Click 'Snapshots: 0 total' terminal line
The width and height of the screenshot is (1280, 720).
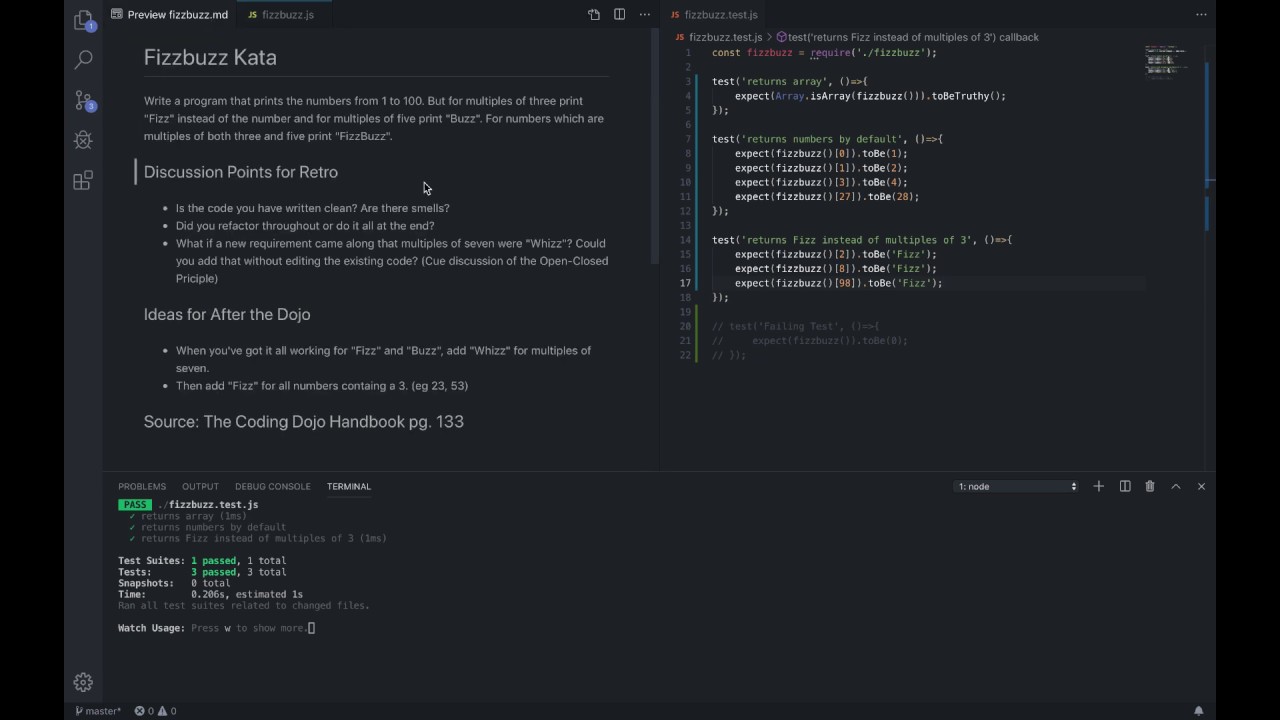click(x=174, y=583)
